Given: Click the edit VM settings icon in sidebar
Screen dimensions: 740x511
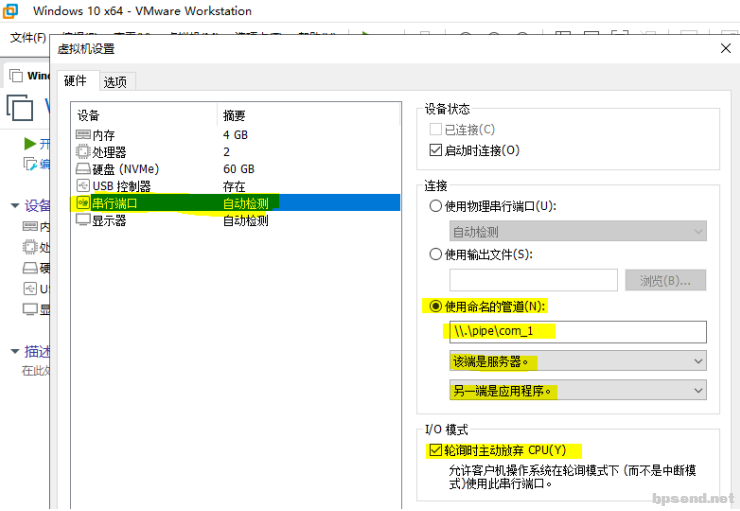Looking at the screenshot, I should [x=30, y=164].
